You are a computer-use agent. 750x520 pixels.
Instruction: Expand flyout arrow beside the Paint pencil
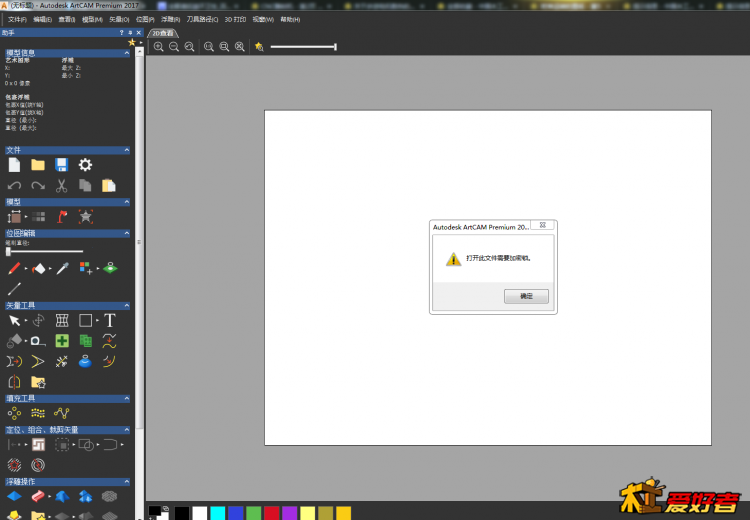(26, 268)
